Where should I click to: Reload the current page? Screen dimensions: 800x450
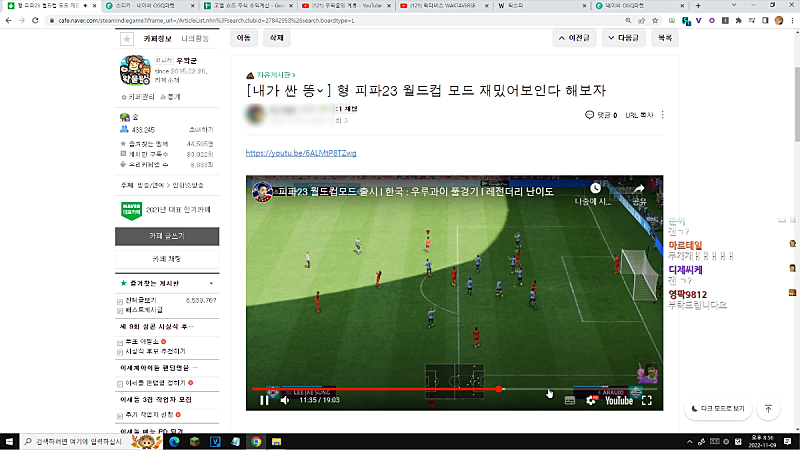(35, 20)
